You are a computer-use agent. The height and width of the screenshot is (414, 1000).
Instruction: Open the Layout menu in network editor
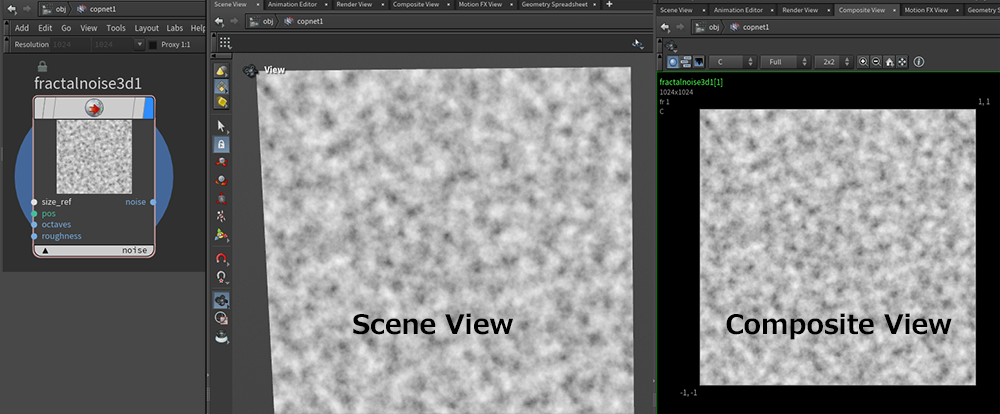pos(146,28)
